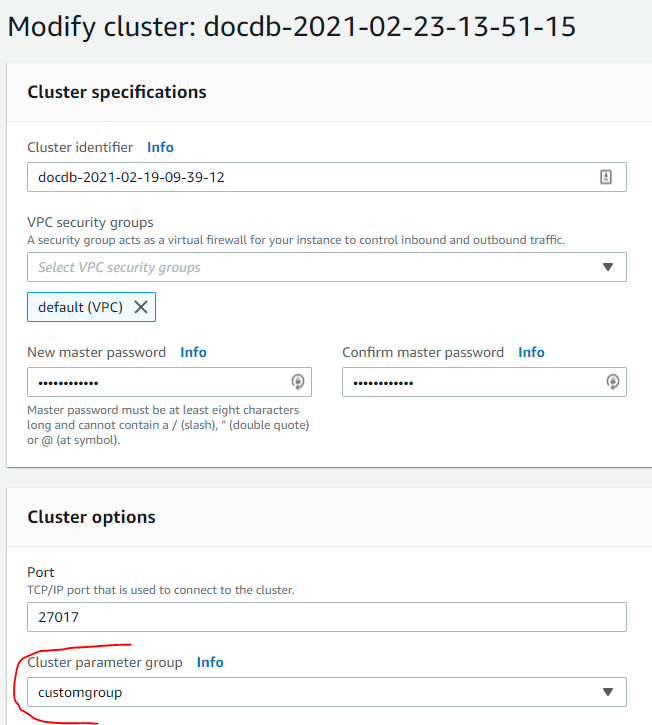This screenshot has height=725, width=652.
Task: Click the Modify cluster page title
Action: click(292, 26)
